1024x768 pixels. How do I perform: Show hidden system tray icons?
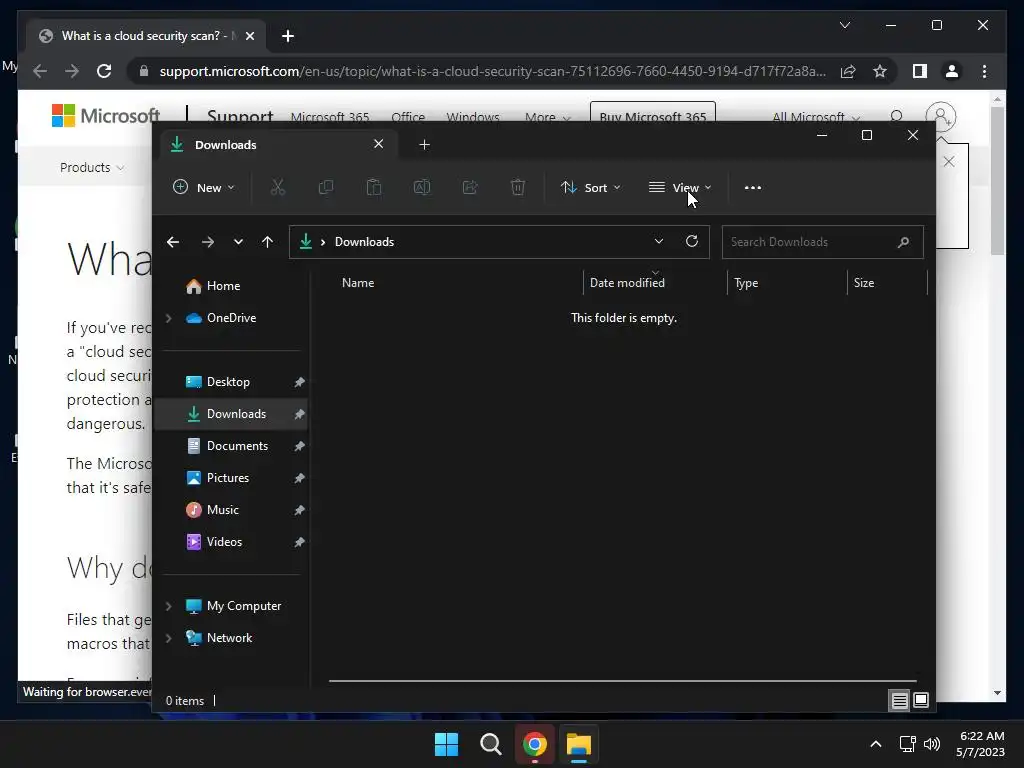click(876, 744)
